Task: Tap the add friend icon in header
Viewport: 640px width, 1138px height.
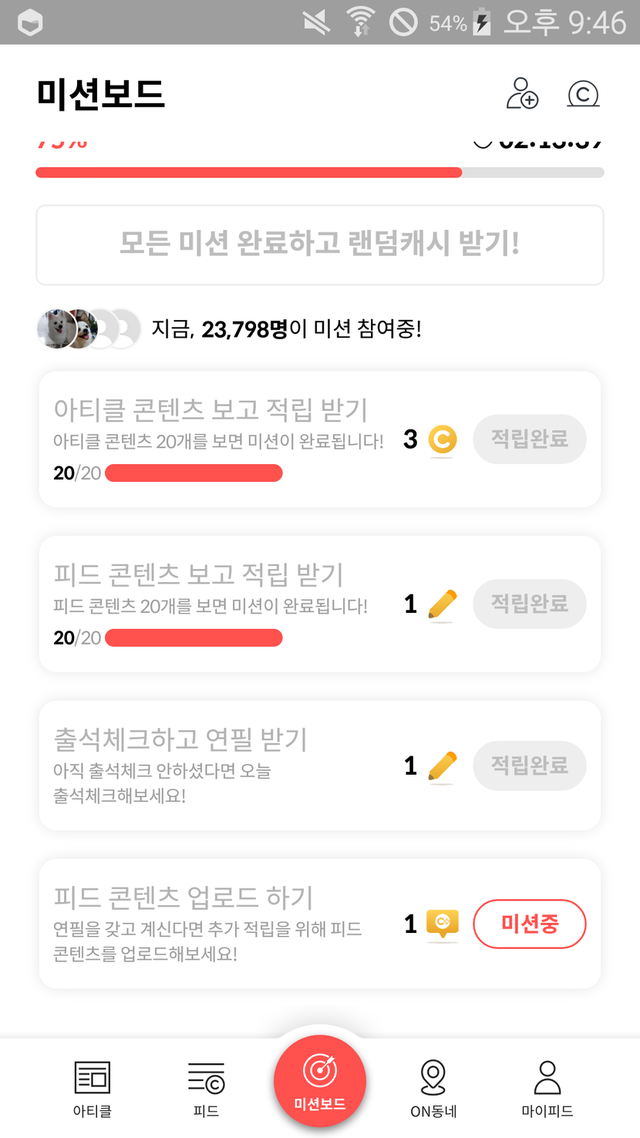Action: (x=522, y=94)
